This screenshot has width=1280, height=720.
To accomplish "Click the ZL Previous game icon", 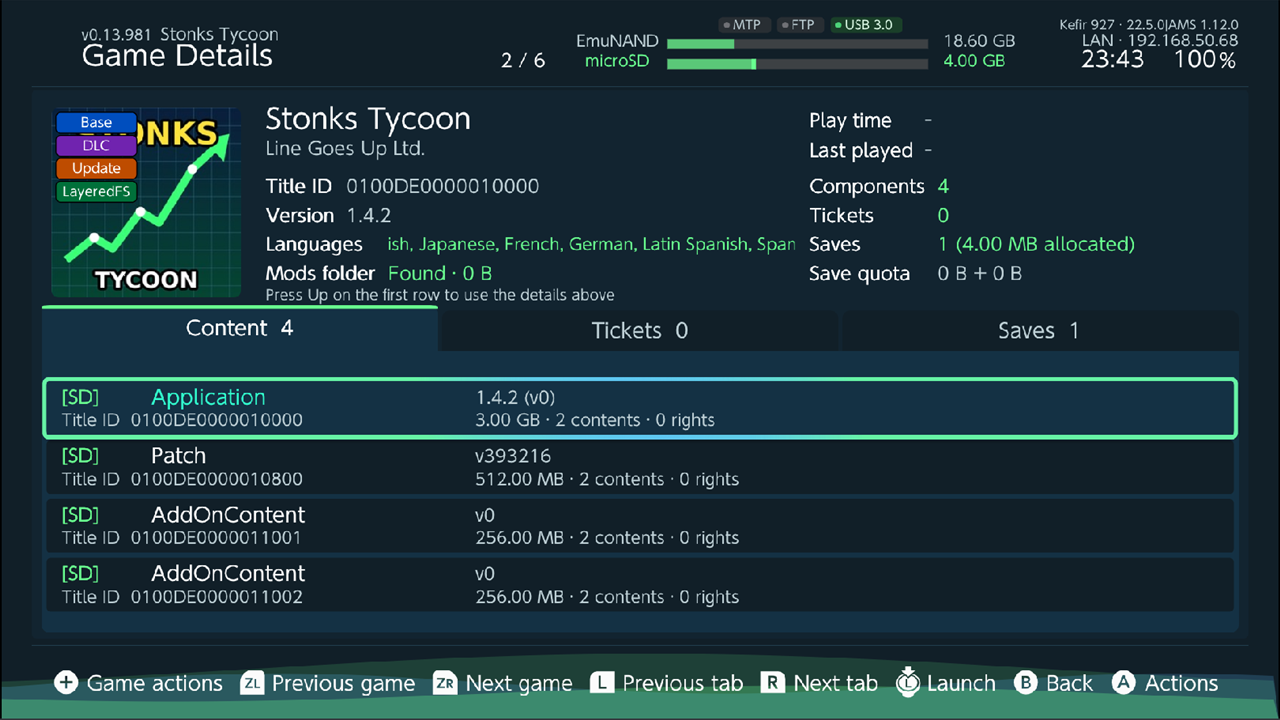I will pyautogui.click(x=252, y=683).
